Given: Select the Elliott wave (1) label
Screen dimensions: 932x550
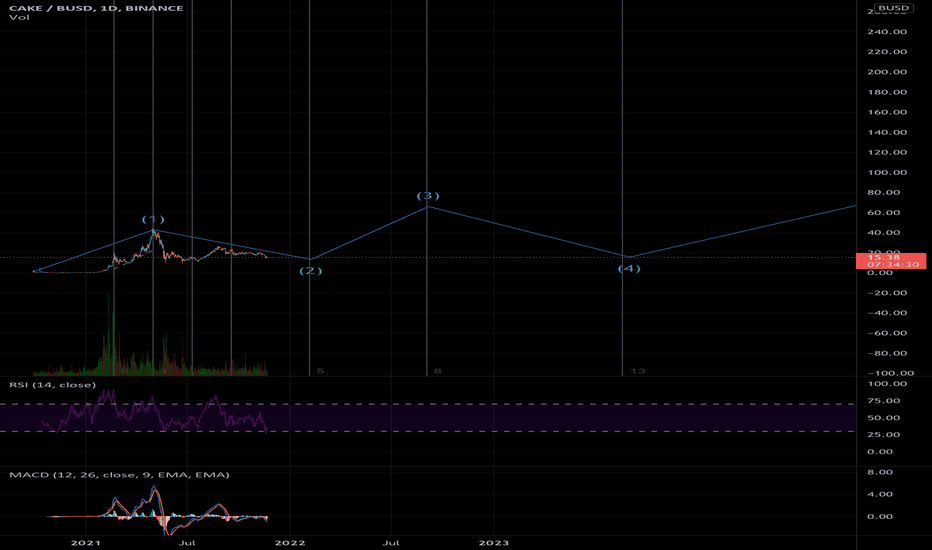Looking at the screenshot, I should [153, 219].
